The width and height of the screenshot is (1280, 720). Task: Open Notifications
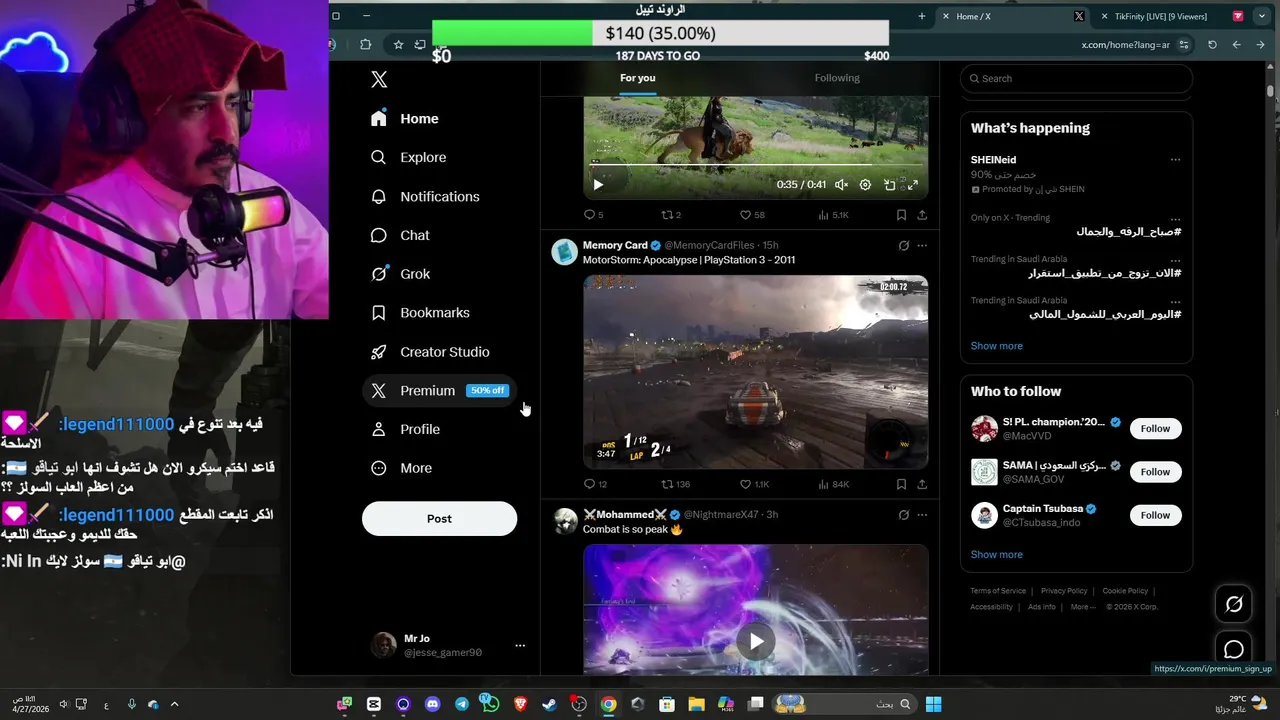(425, 196)
